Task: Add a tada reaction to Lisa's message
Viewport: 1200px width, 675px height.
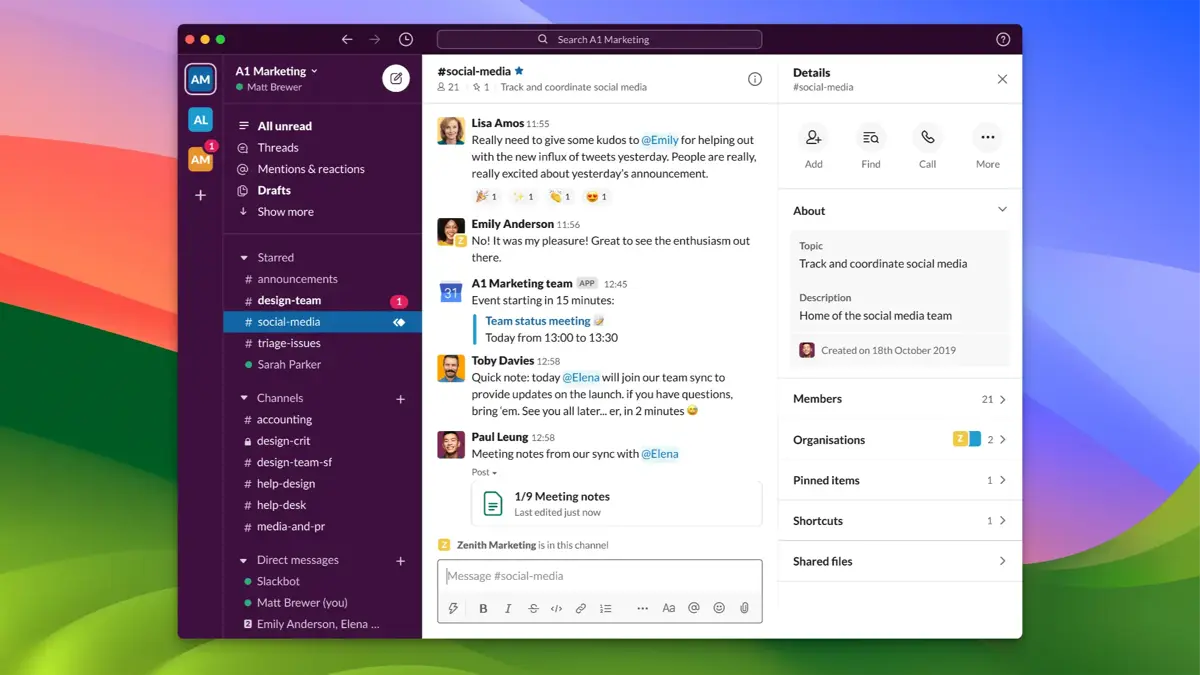Action: 485,196
